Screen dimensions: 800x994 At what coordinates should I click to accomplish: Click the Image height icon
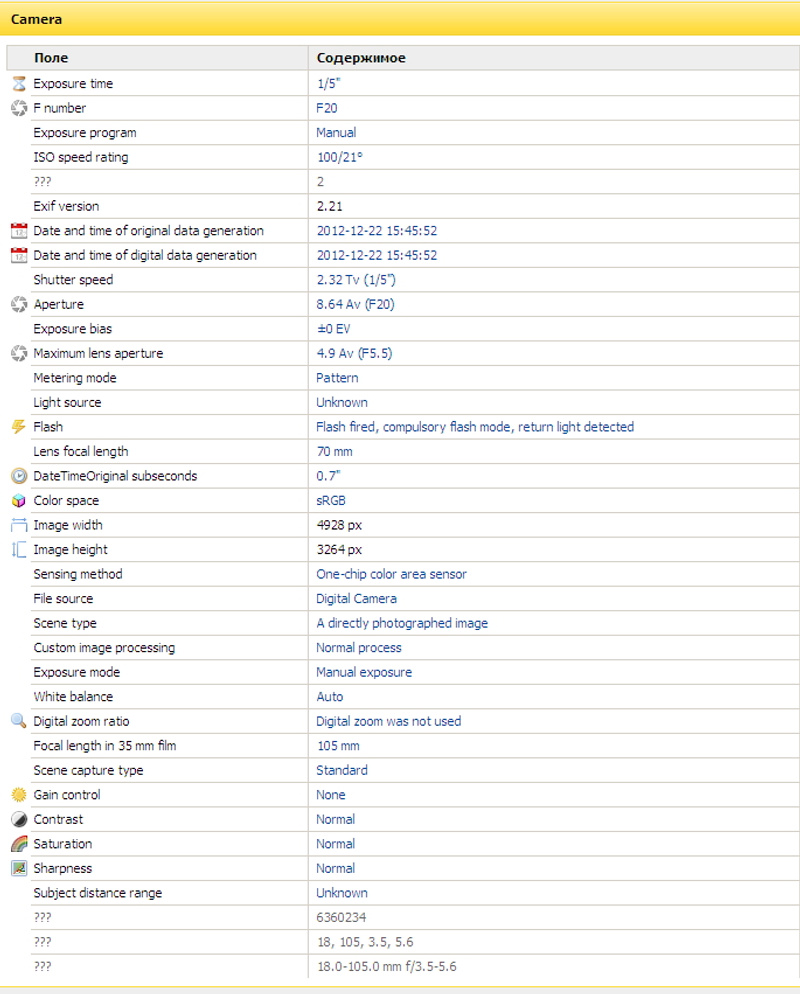coord(18,550)
